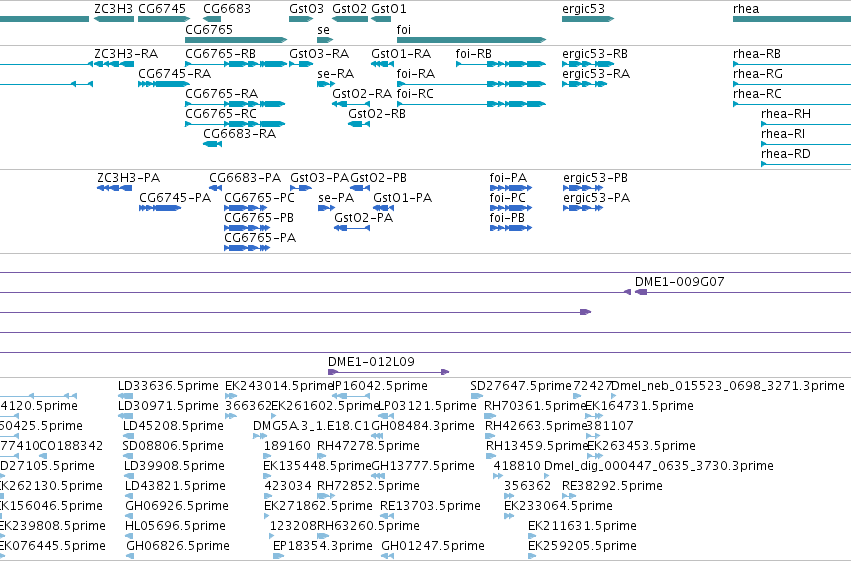Click the 'ZC3H3-PA' protein label
This screenshot has height=561, width=851.
[x=129, y=178]
